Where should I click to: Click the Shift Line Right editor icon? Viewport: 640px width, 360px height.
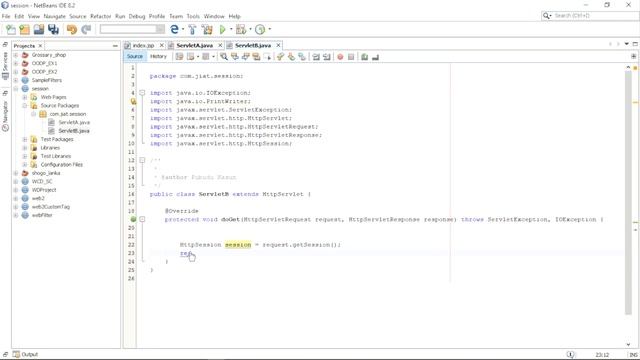coord(327,57)
